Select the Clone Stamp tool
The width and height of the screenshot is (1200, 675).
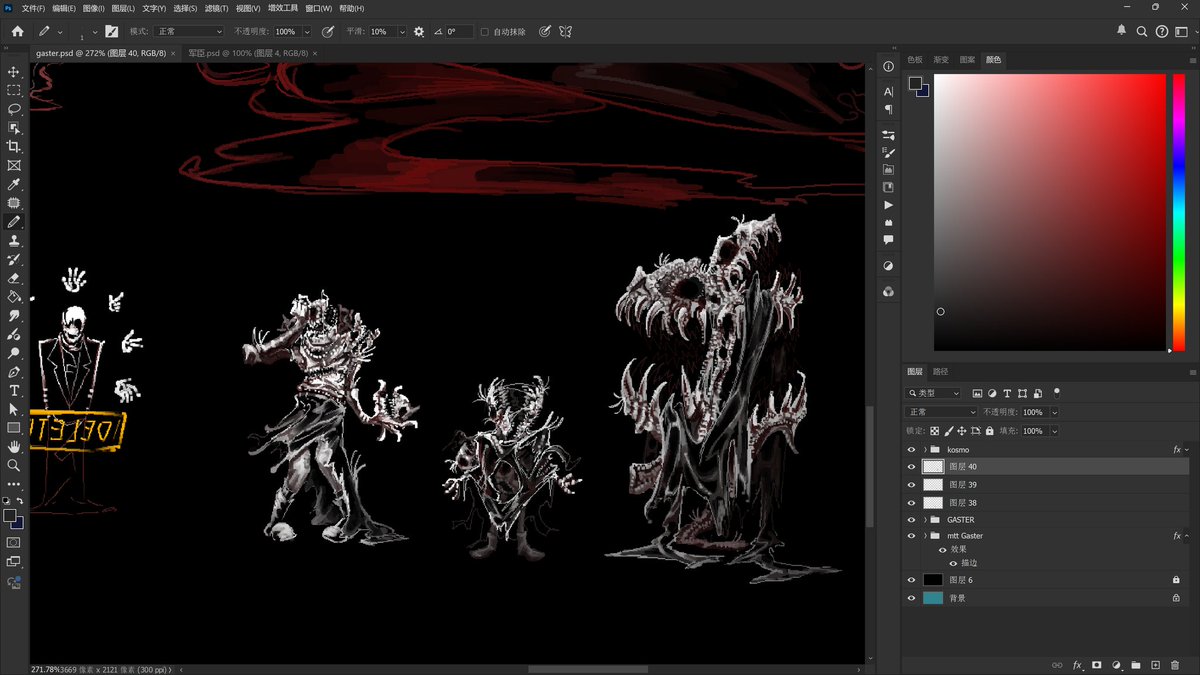pos(14,240)
